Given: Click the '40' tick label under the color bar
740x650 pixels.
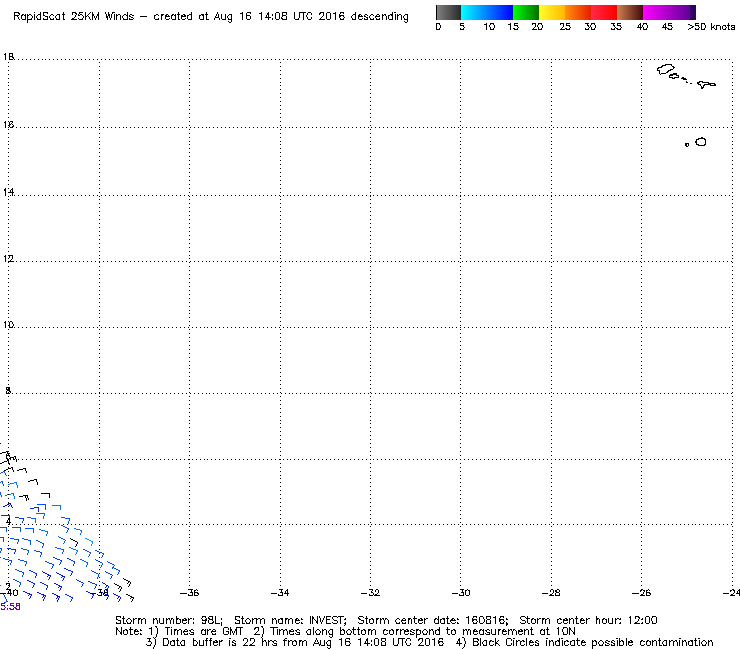Looking at the screenshot, I should tap(642, 27).
